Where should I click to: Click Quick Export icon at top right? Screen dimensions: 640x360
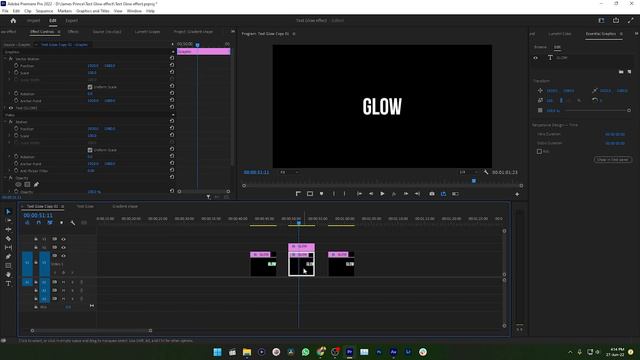[x=616, y=20]
